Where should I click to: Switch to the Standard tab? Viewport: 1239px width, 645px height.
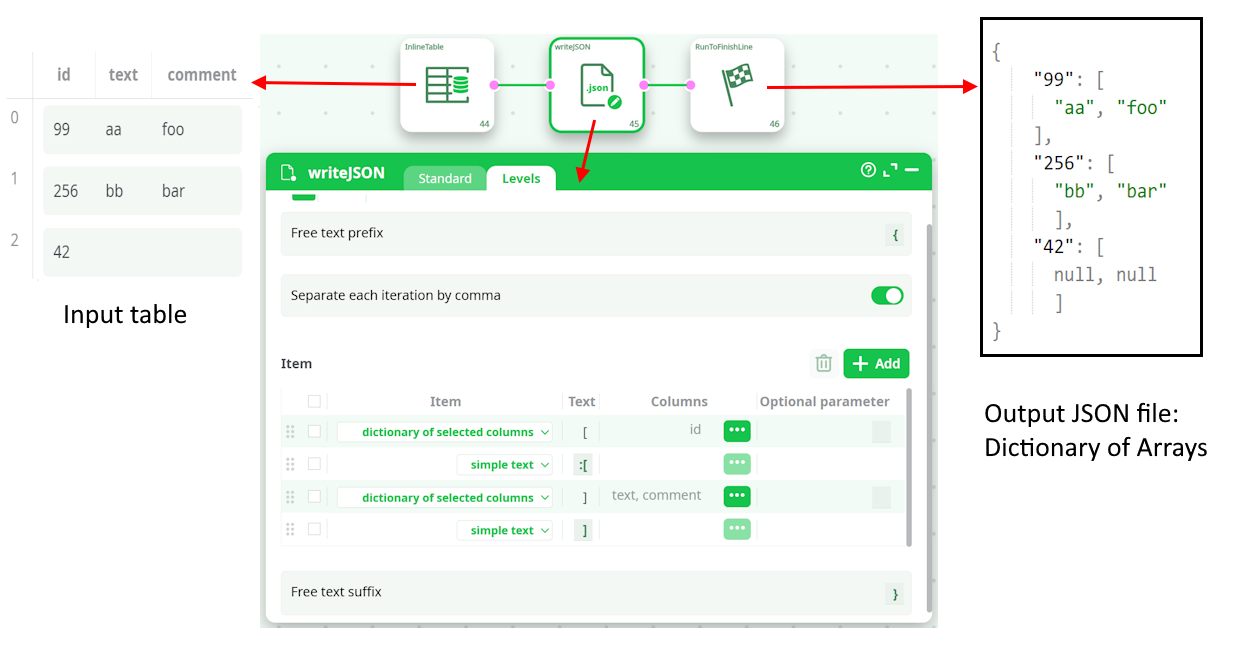pyautogui.click(x=444, y=178)
